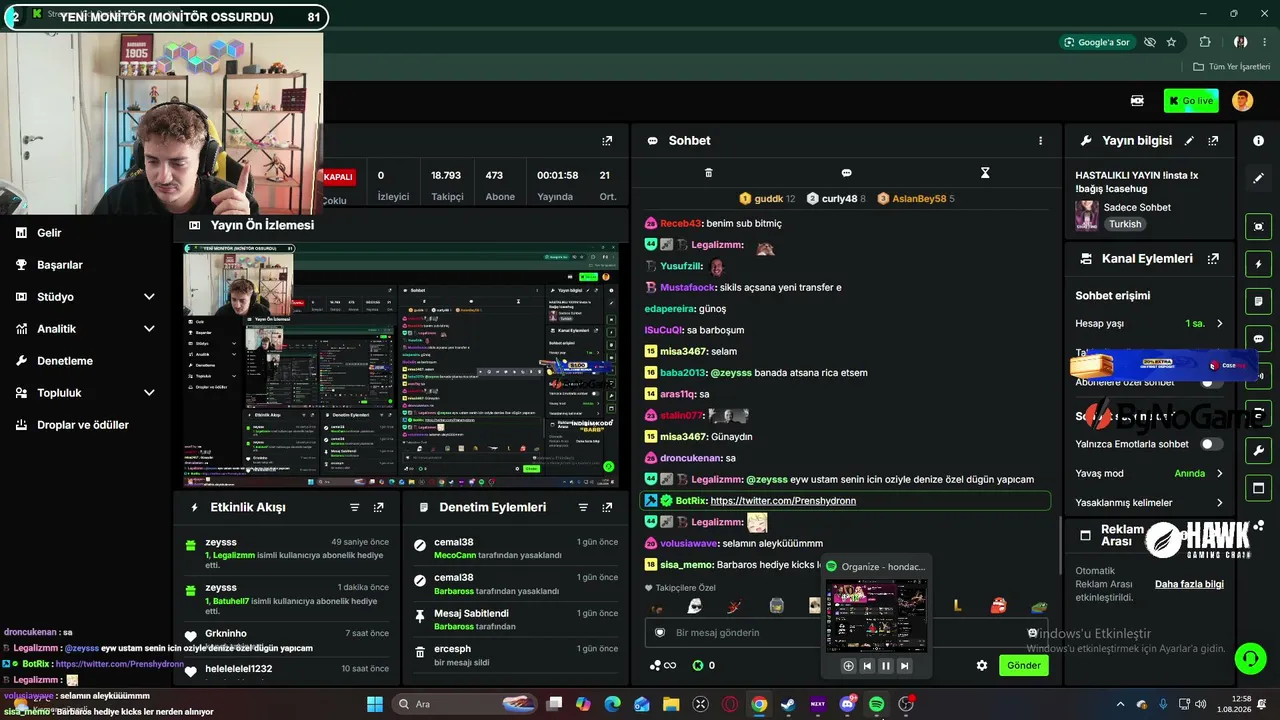Open Droplar ve ödüller page
1280x720 pixels.
83,425
